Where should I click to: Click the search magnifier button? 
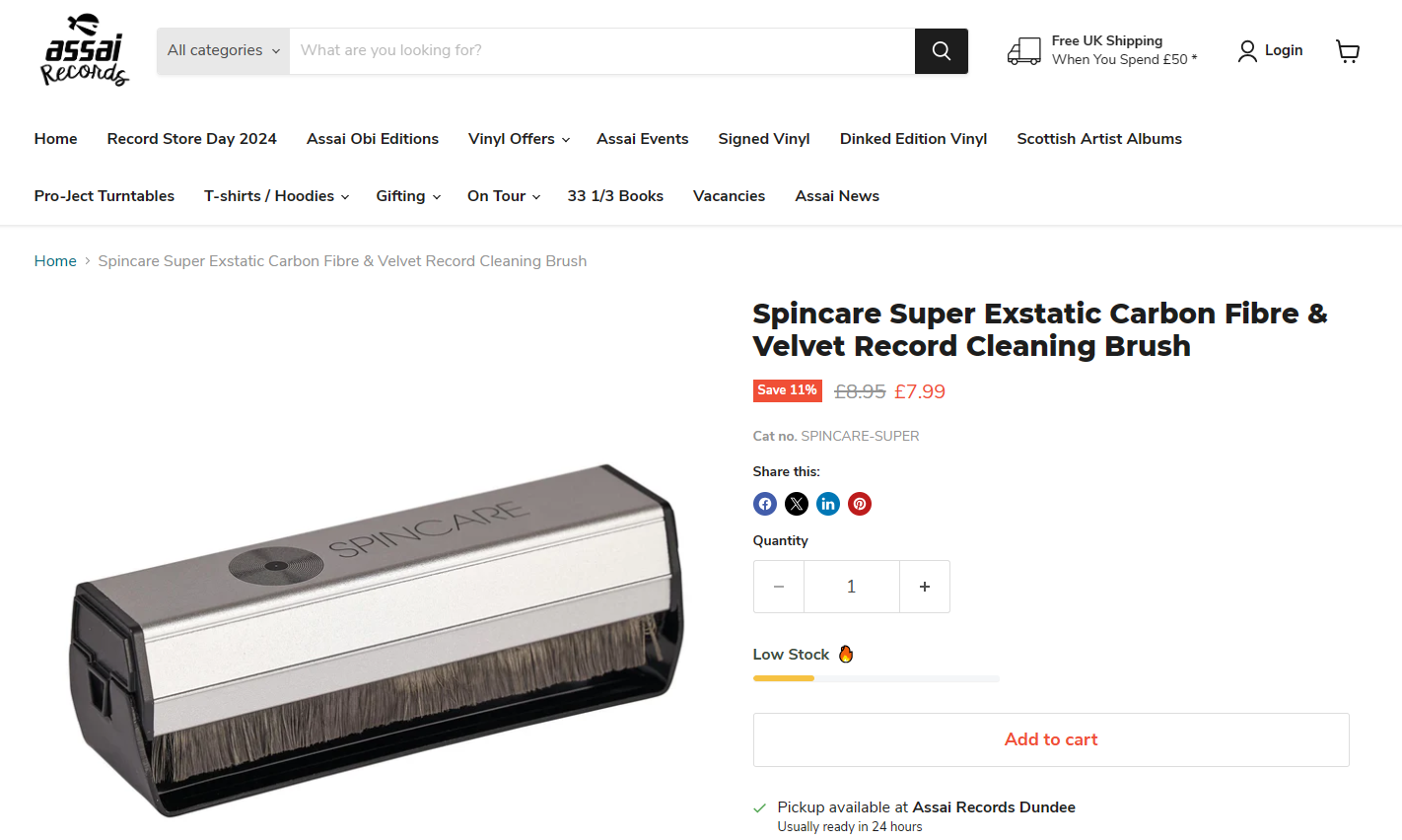tap(941, 51)
